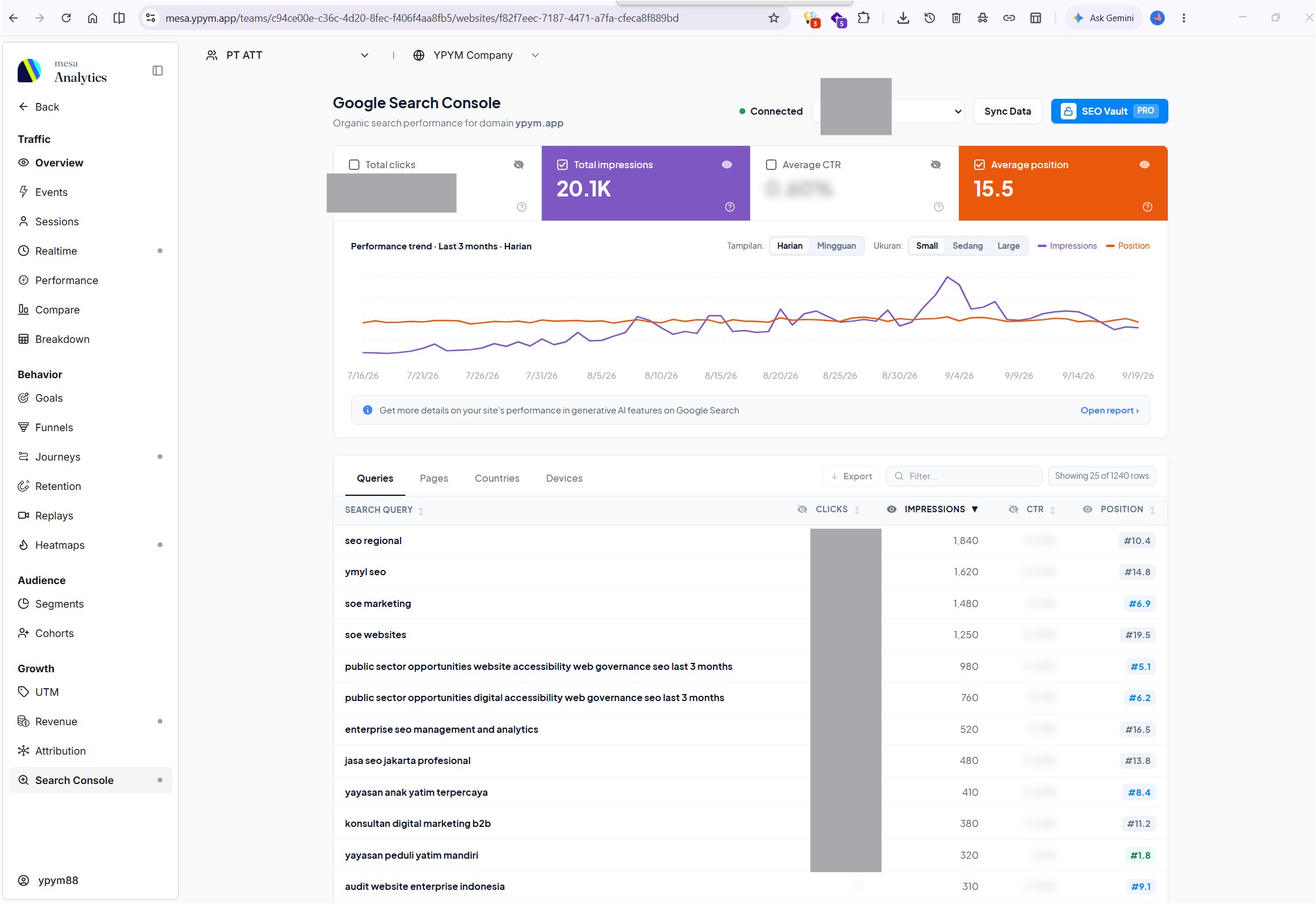This screenshot has width=1316, height=904.
Task: Click the ypym88 user avatar icon
Action: [x=24, y=880]
